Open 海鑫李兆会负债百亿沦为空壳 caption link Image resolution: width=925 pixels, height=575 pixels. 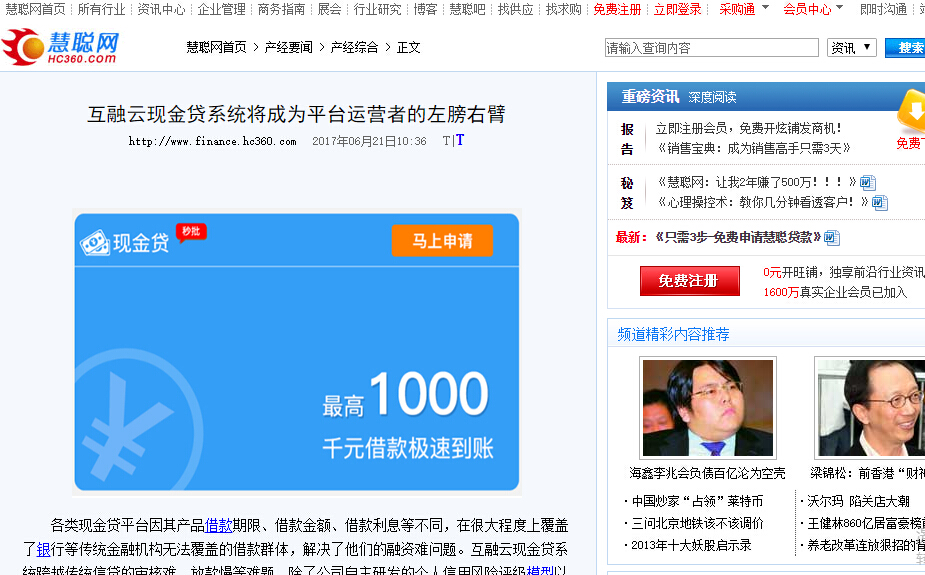(x=707, y=473)
